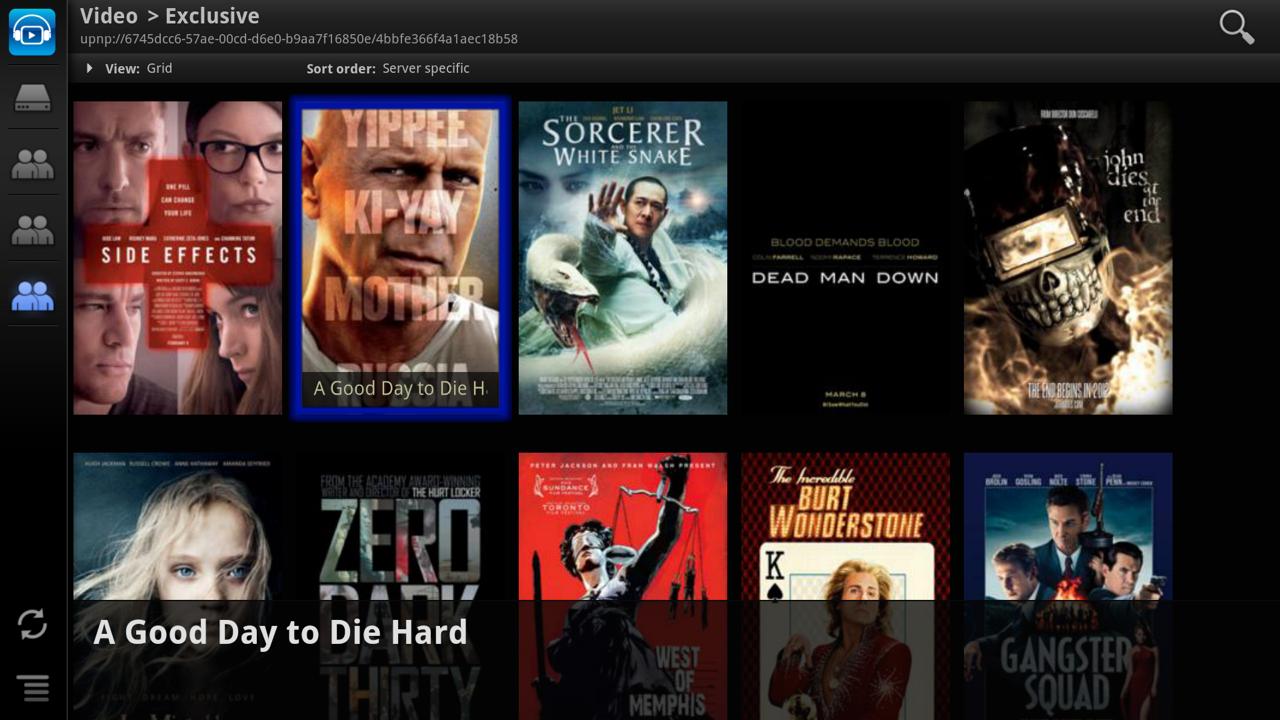This screenshot has height=720, width=1280.
Task: Select the highlighted blue people group icon
Action: coord(32,295)
